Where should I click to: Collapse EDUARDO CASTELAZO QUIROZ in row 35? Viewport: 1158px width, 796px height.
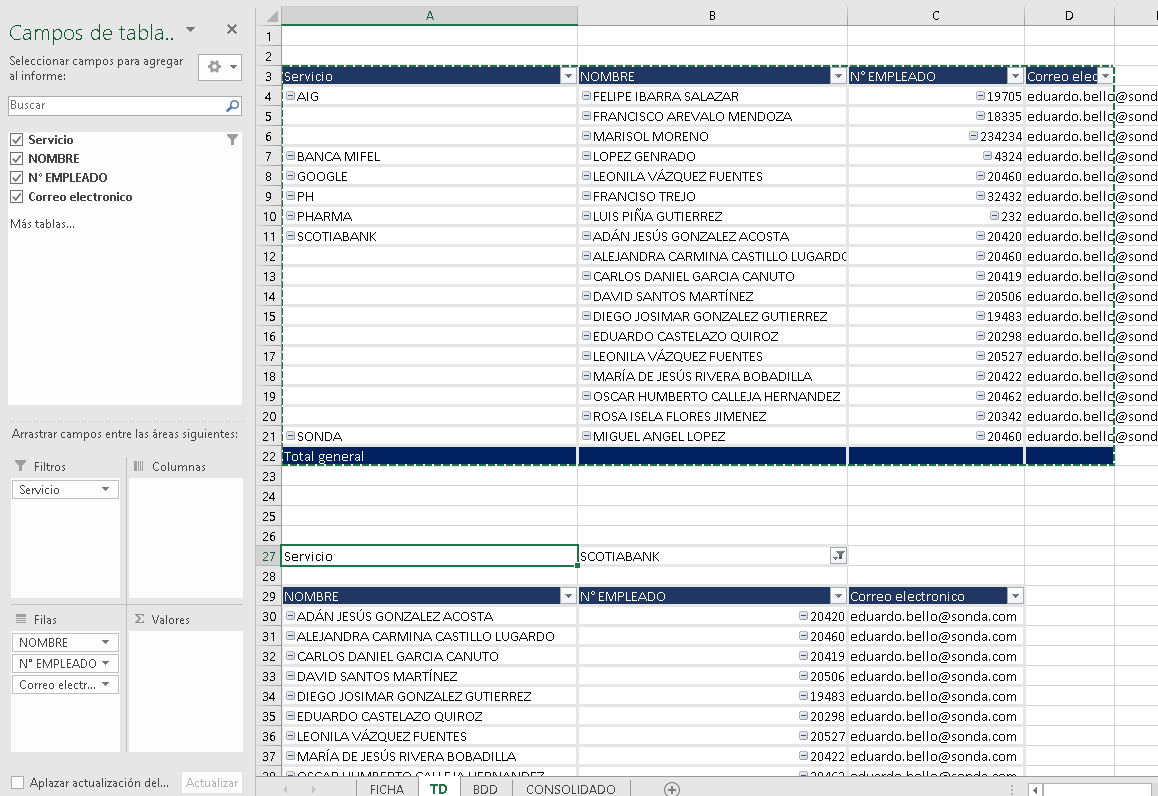[x=290, y=716]
